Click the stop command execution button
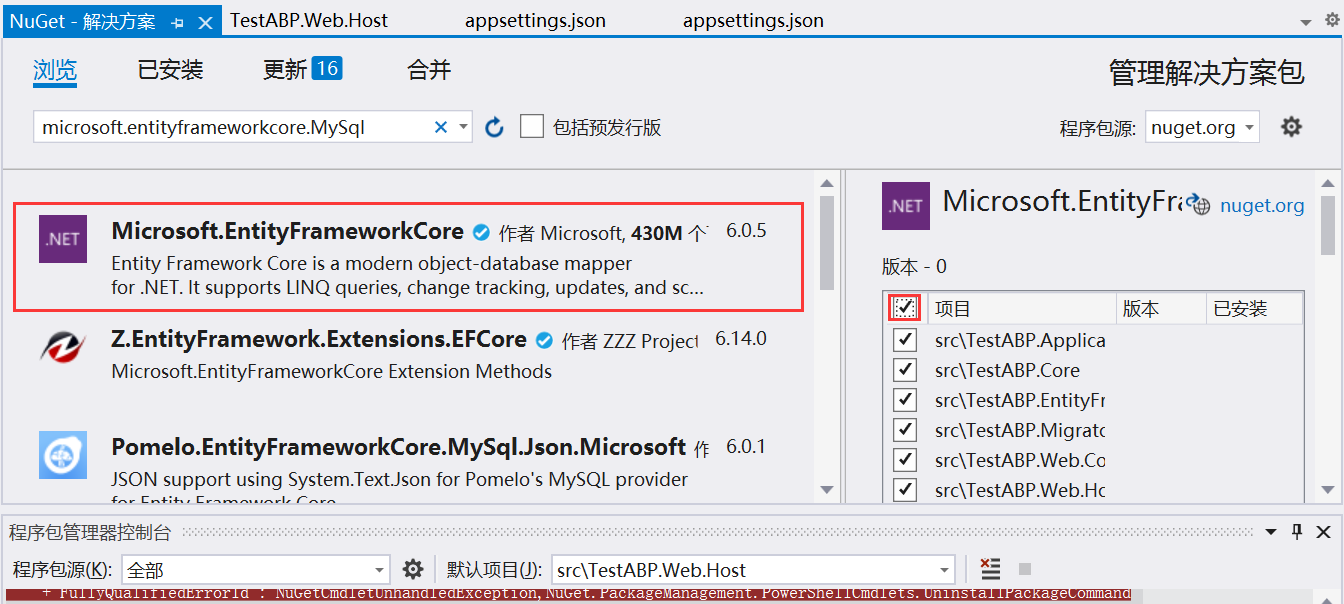This screenshot has height=604, width=1344. 1024,570
